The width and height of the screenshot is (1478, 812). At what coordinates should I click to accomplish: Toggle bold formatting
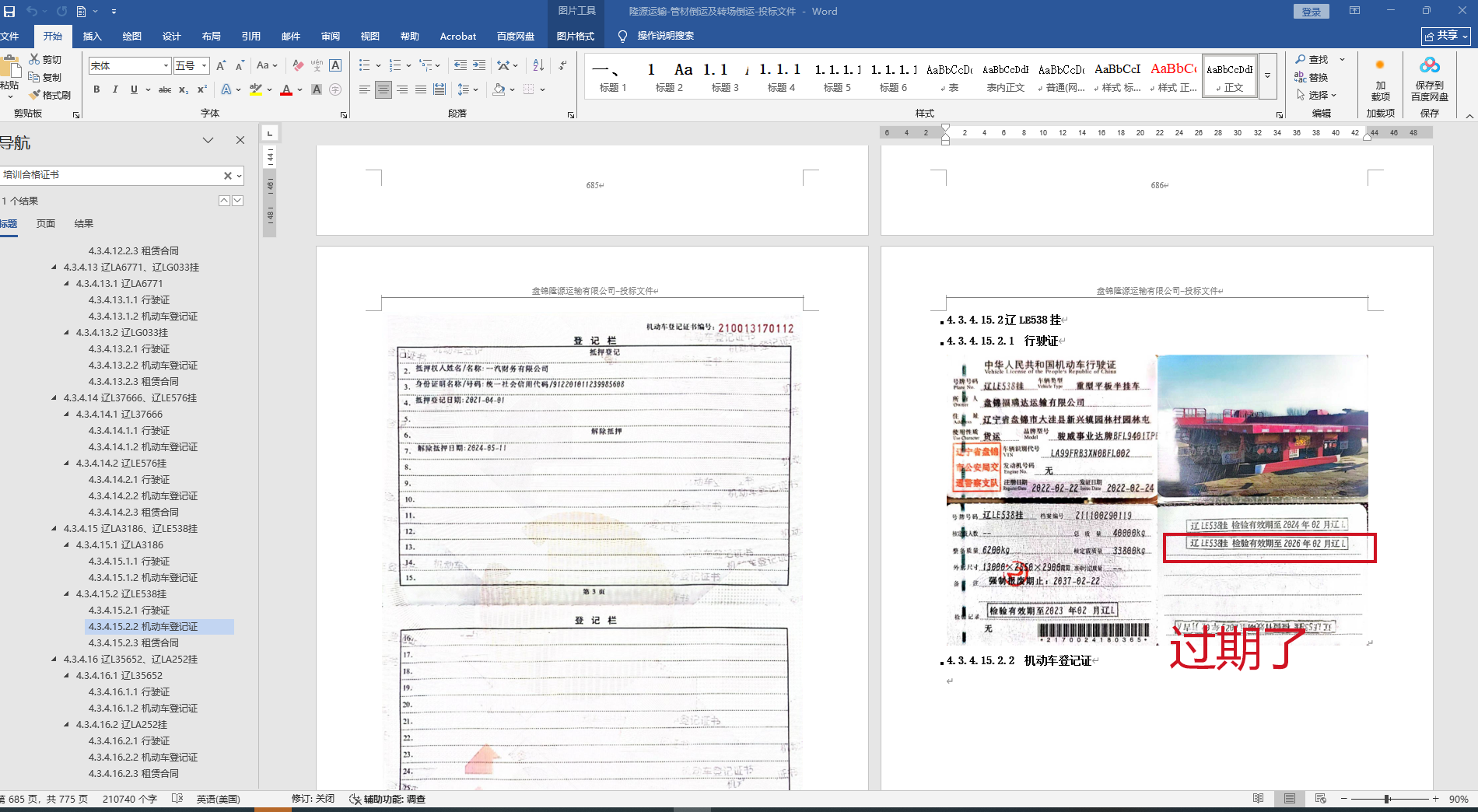(96, 89)
